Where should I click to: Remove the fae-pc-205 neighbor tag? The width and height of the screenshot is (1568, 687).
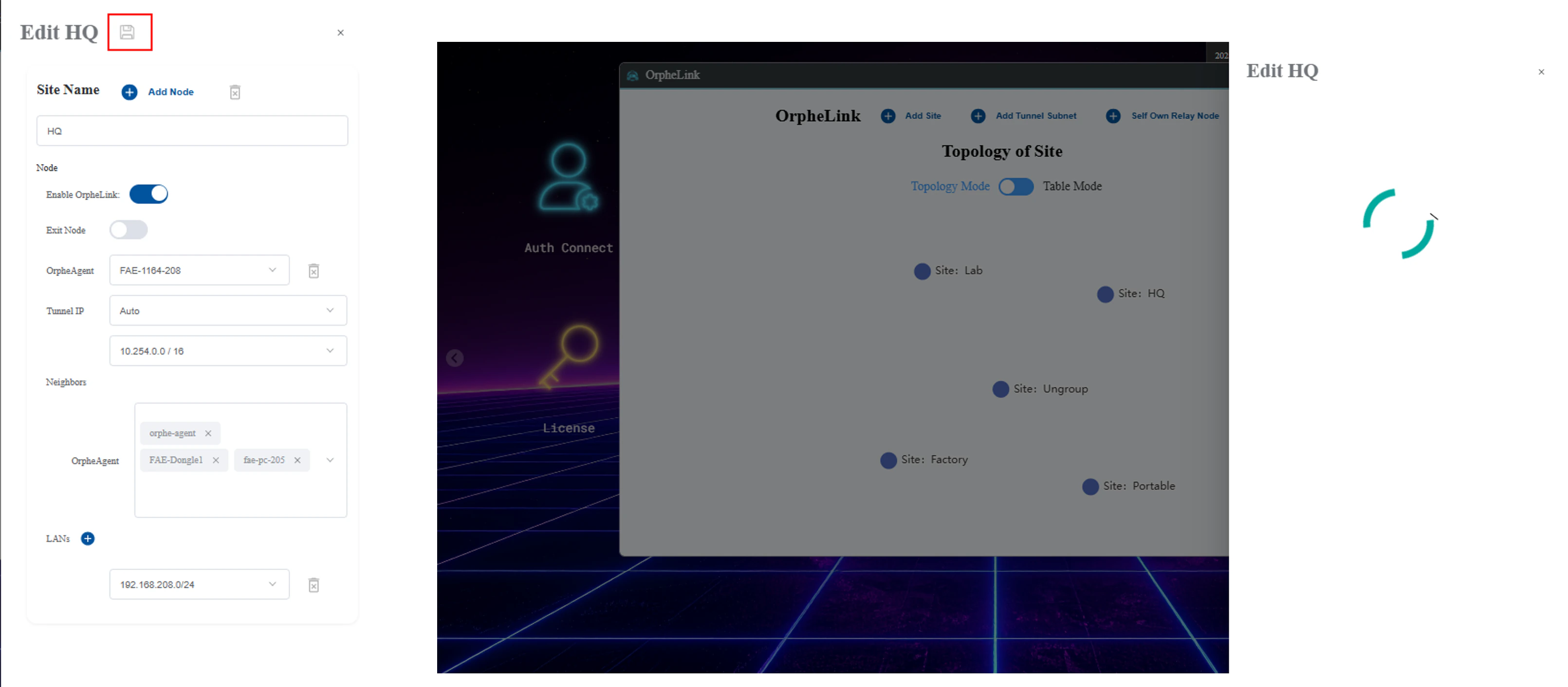297,461
